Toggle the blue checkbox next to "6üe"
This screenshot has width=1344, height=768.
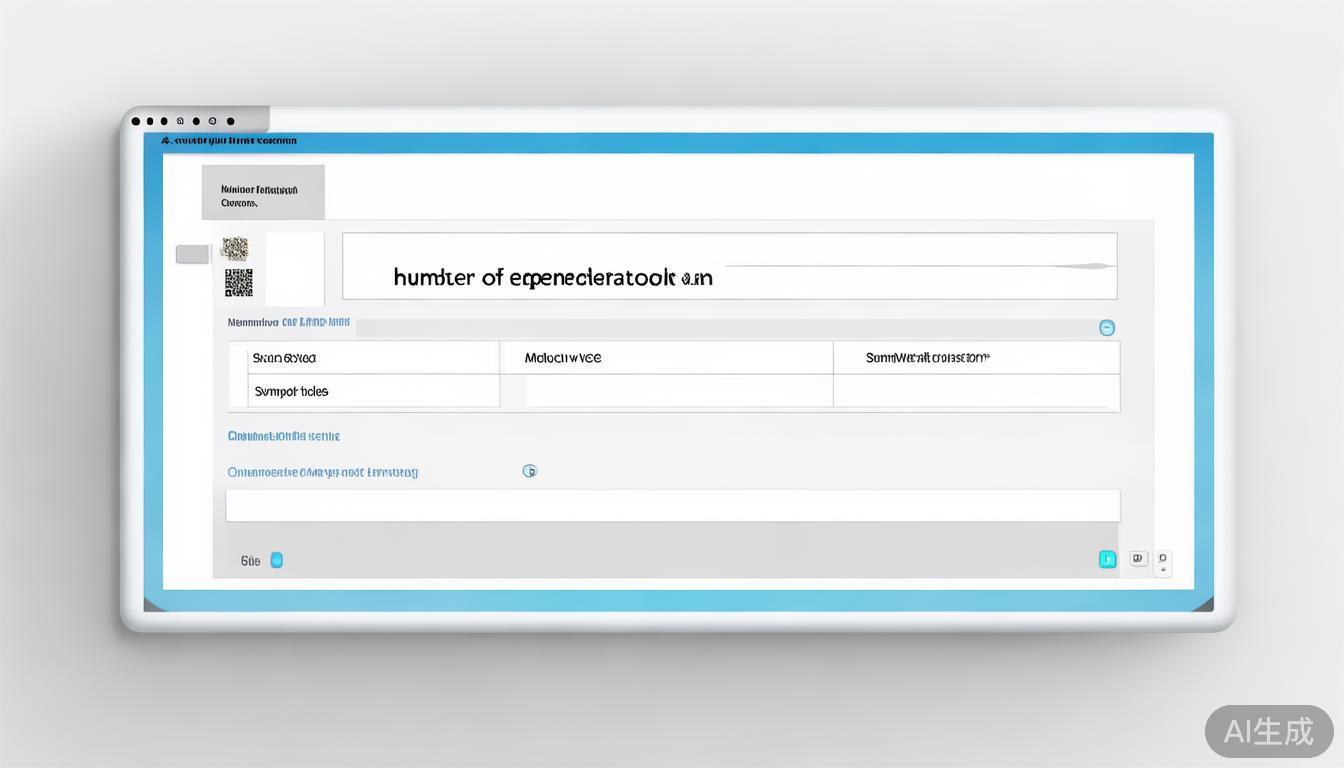click(x=277, y=560)
